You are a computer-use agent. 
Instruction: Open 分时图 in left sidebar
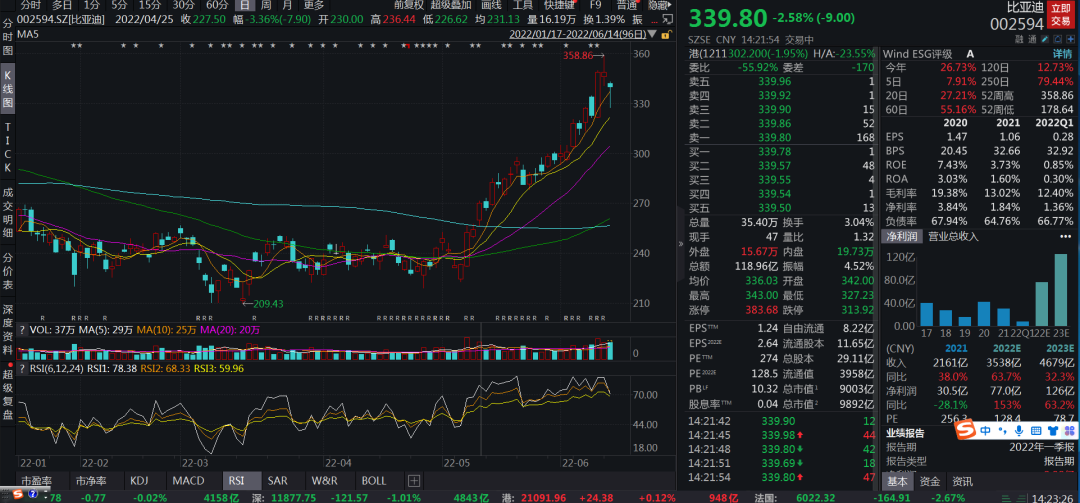click(x=8, y=37)
